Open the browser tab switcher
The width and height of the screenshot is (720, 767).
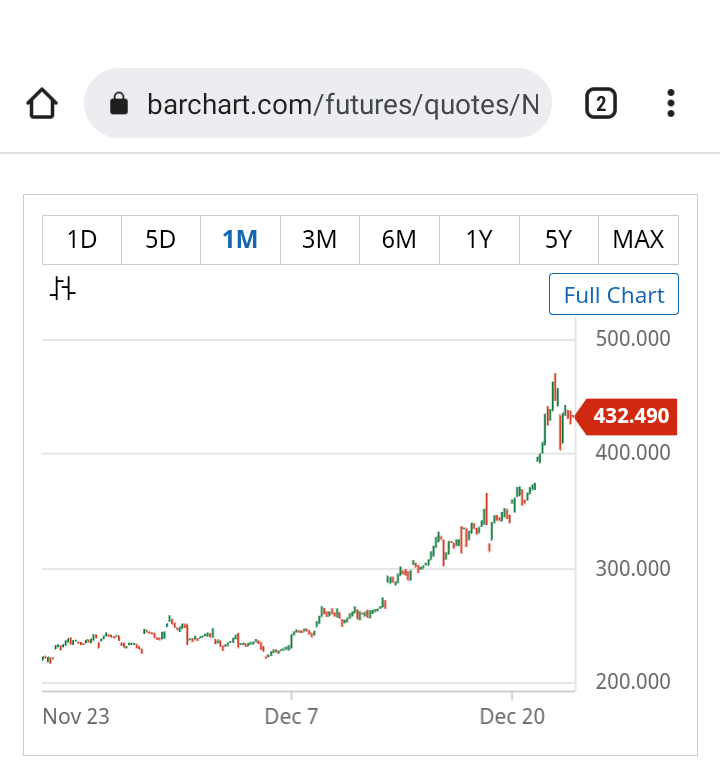(600, 103)
